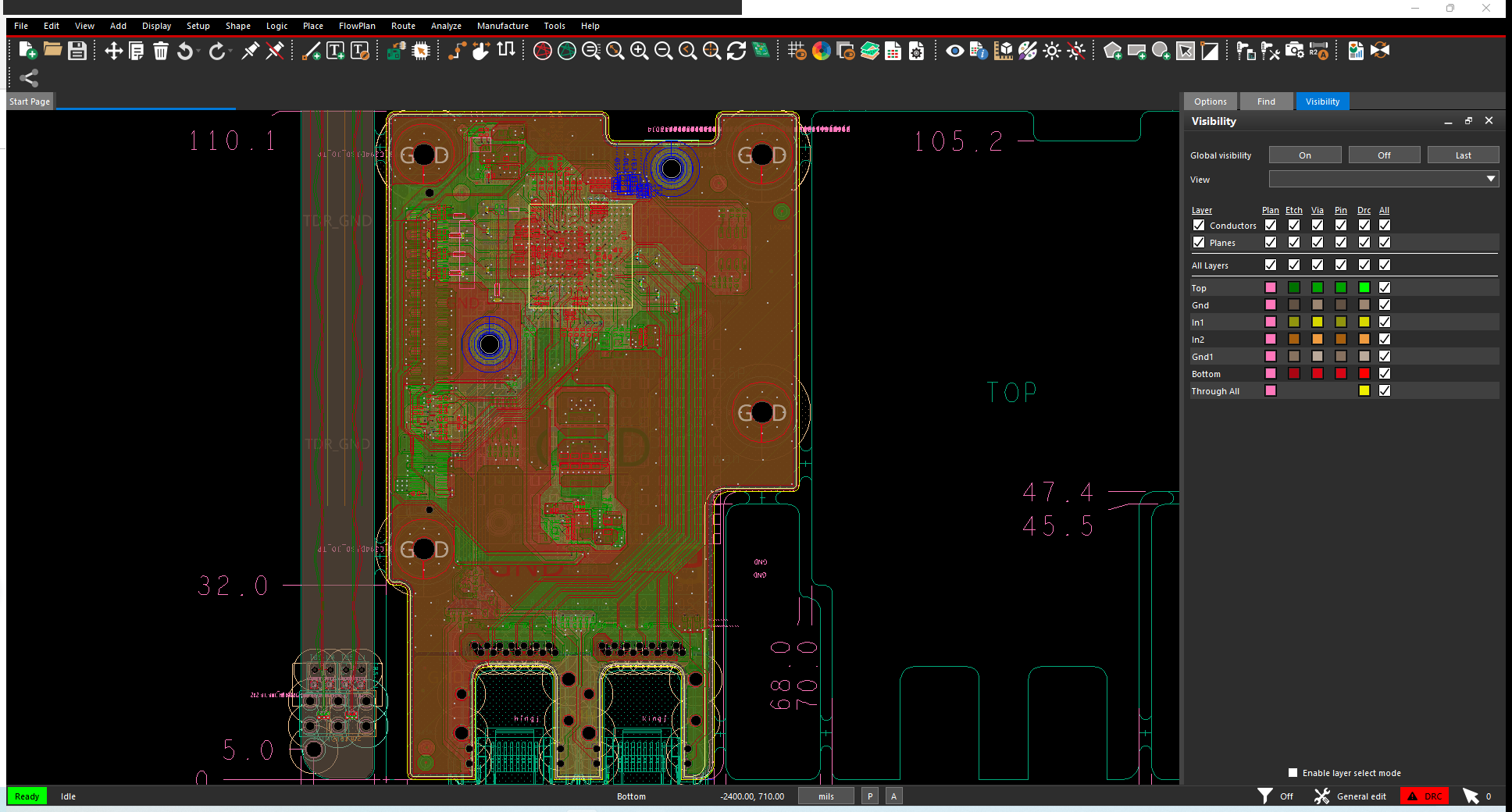Open the Undo history dropdown arrow
This screenshot has height=812, width=1512.
click(x=198, y=51)
